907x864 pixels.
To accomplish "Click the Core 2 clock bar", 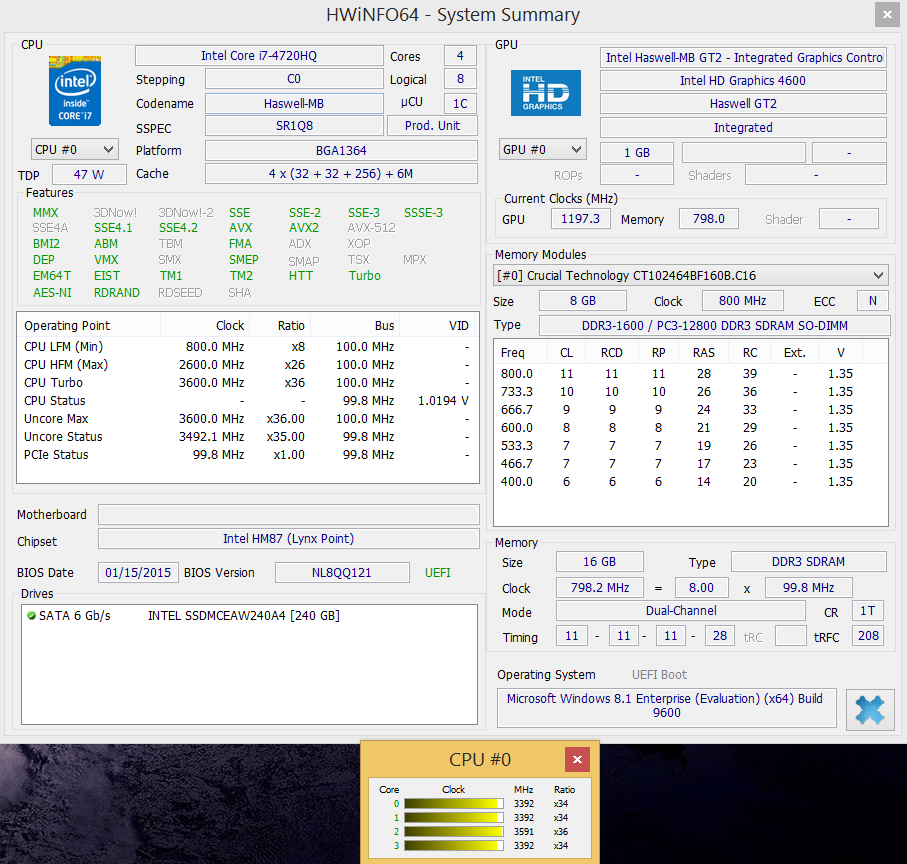I will (x=454, y=832).
